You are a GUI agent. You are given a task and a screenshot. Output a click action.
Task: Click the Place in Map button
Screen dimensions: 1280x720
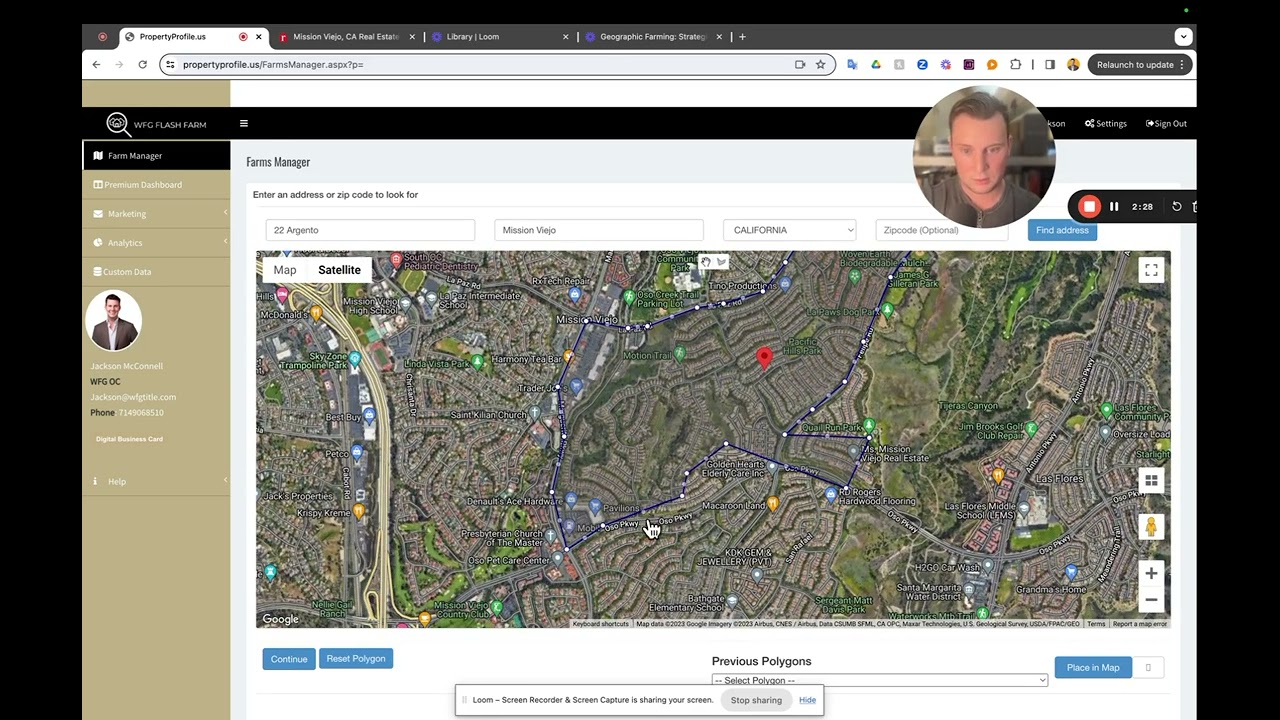click(1093, 668)
